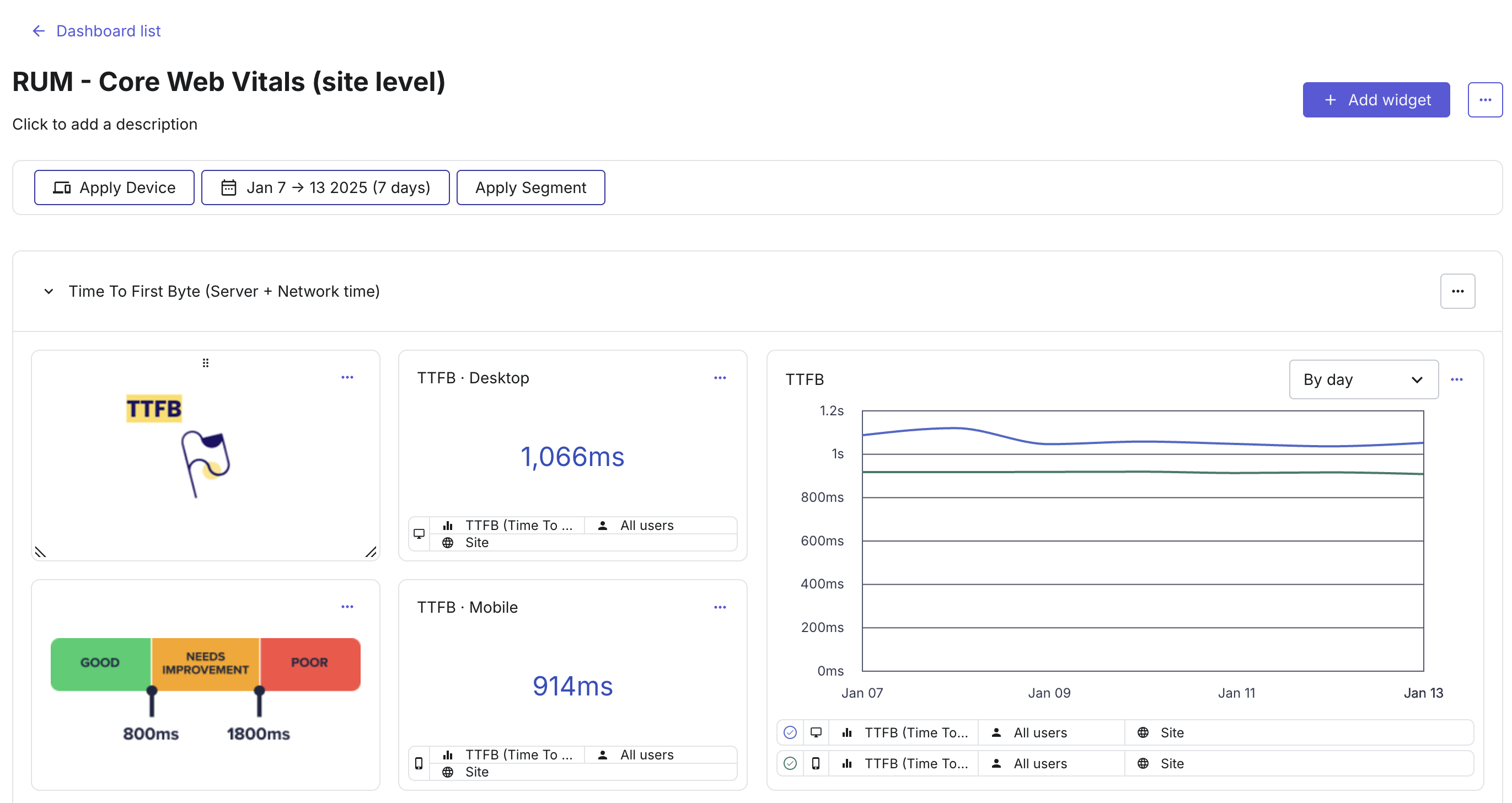Viewport: 1512px width, 803px height.
Task: Toggle the blue checkmark for the desktop TTFB series
Action: coord(790,732)
